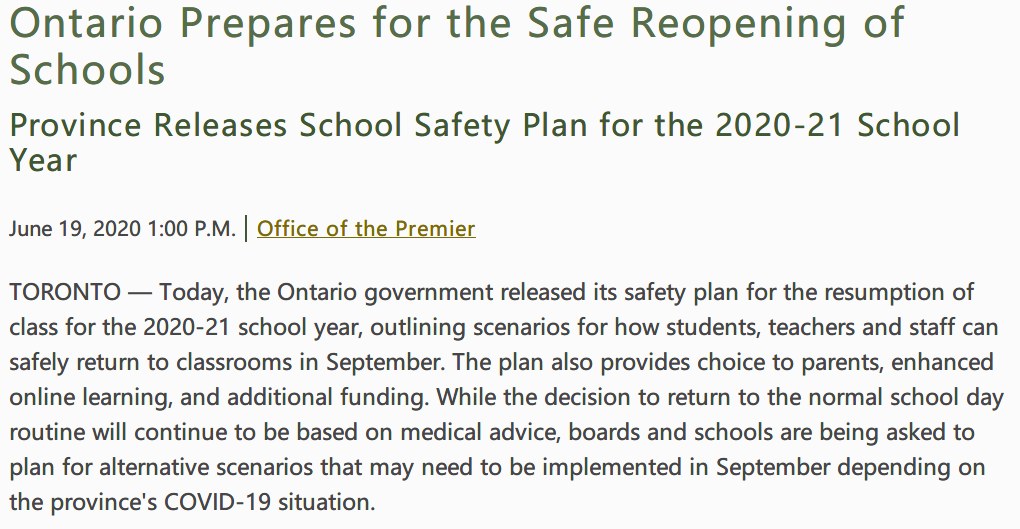Click the word 'Schools' in the headline

pos(87,69)
